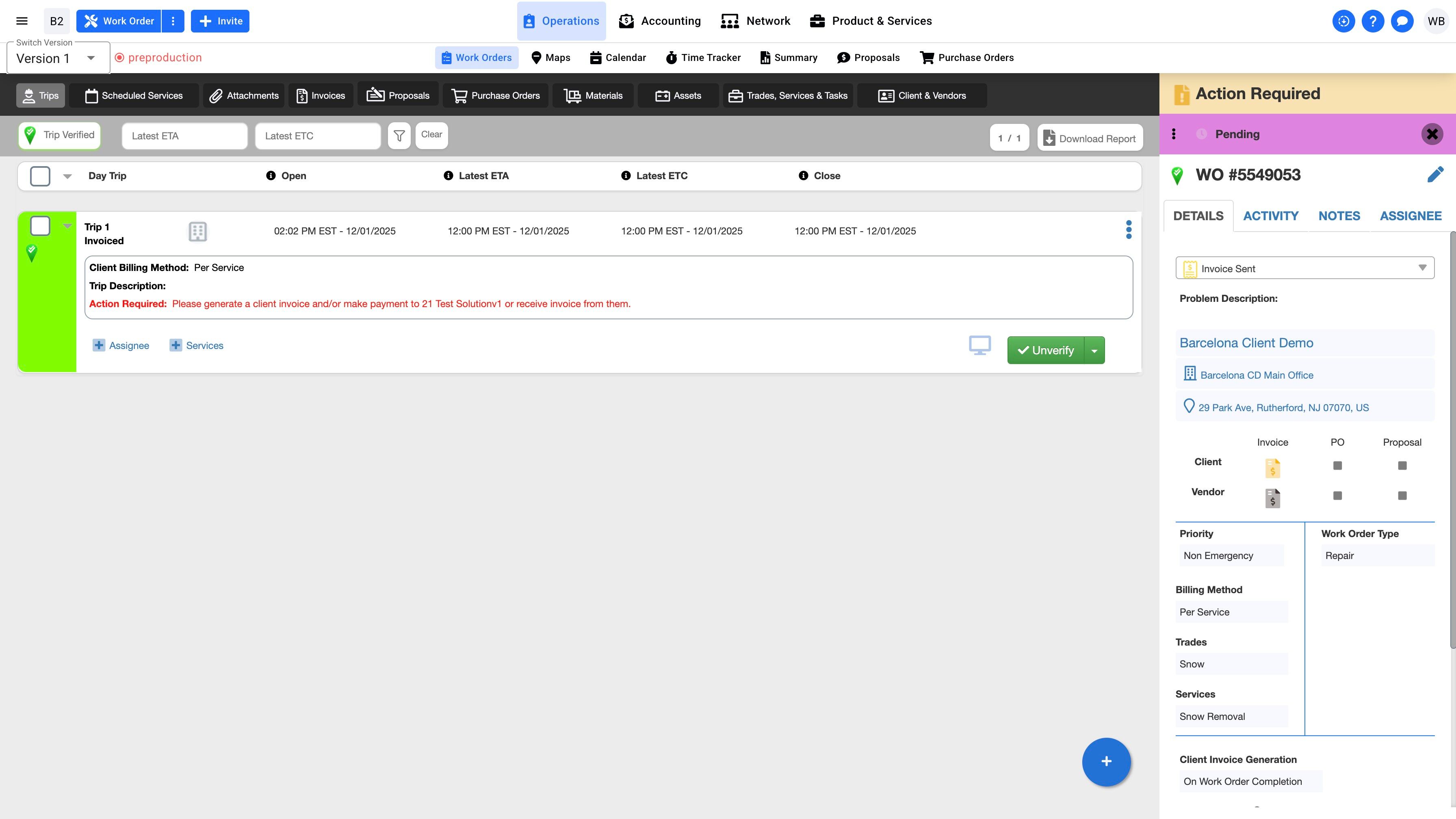1456x819 pixels.
Task: Open the Scheduled Services tab
Action: tap(134, 95)
